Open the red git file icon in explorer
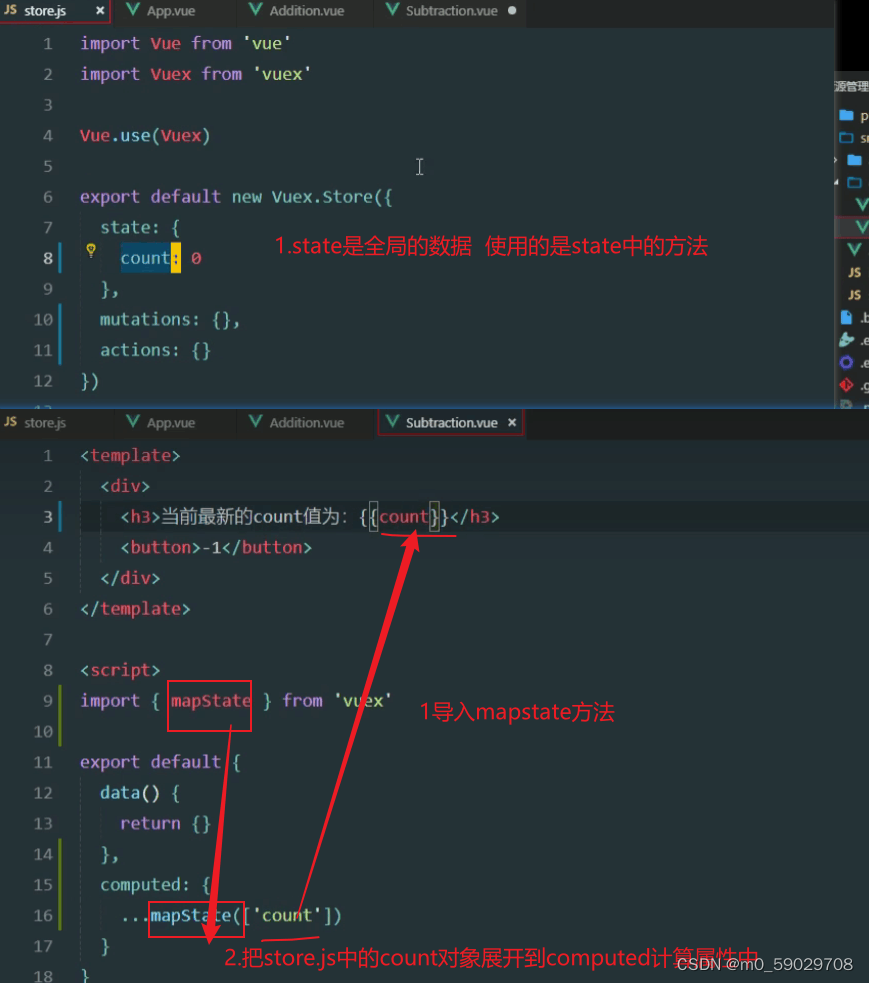 coord(846,385)
